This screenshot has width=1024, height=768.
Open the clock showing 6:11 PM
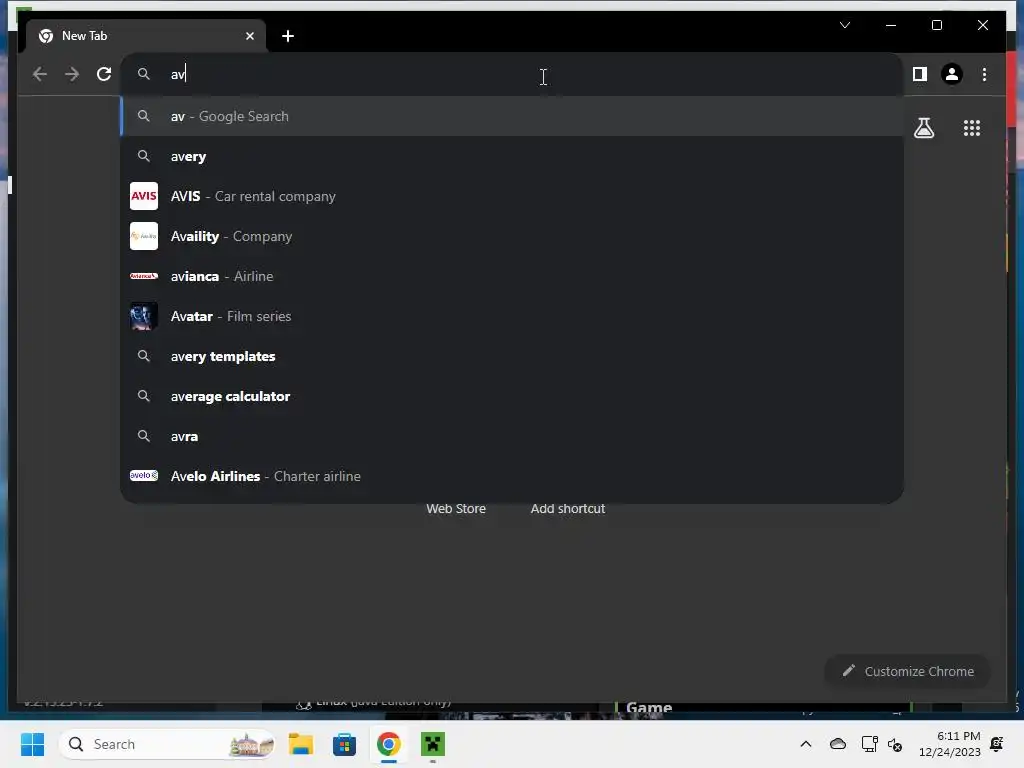coord(950,744)
